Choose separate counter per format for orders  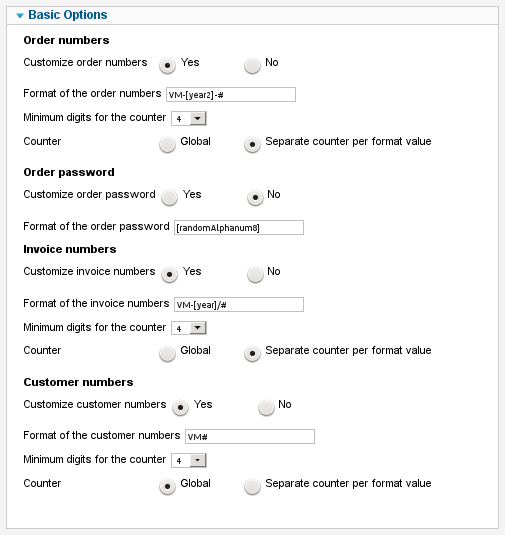coord(252,144)
